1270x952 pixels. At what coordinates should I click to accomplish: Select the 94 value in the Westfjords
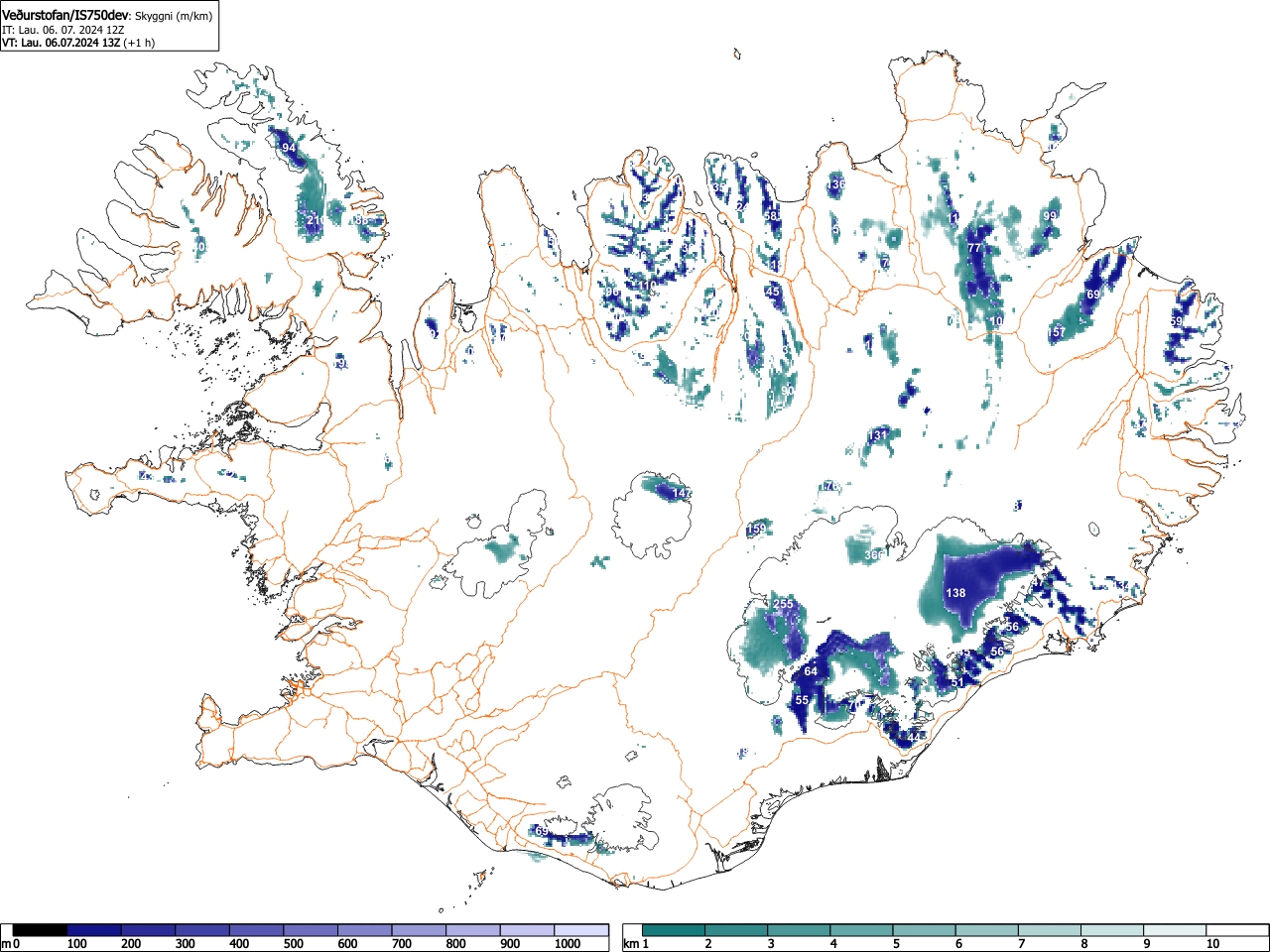tap(289, 148)
